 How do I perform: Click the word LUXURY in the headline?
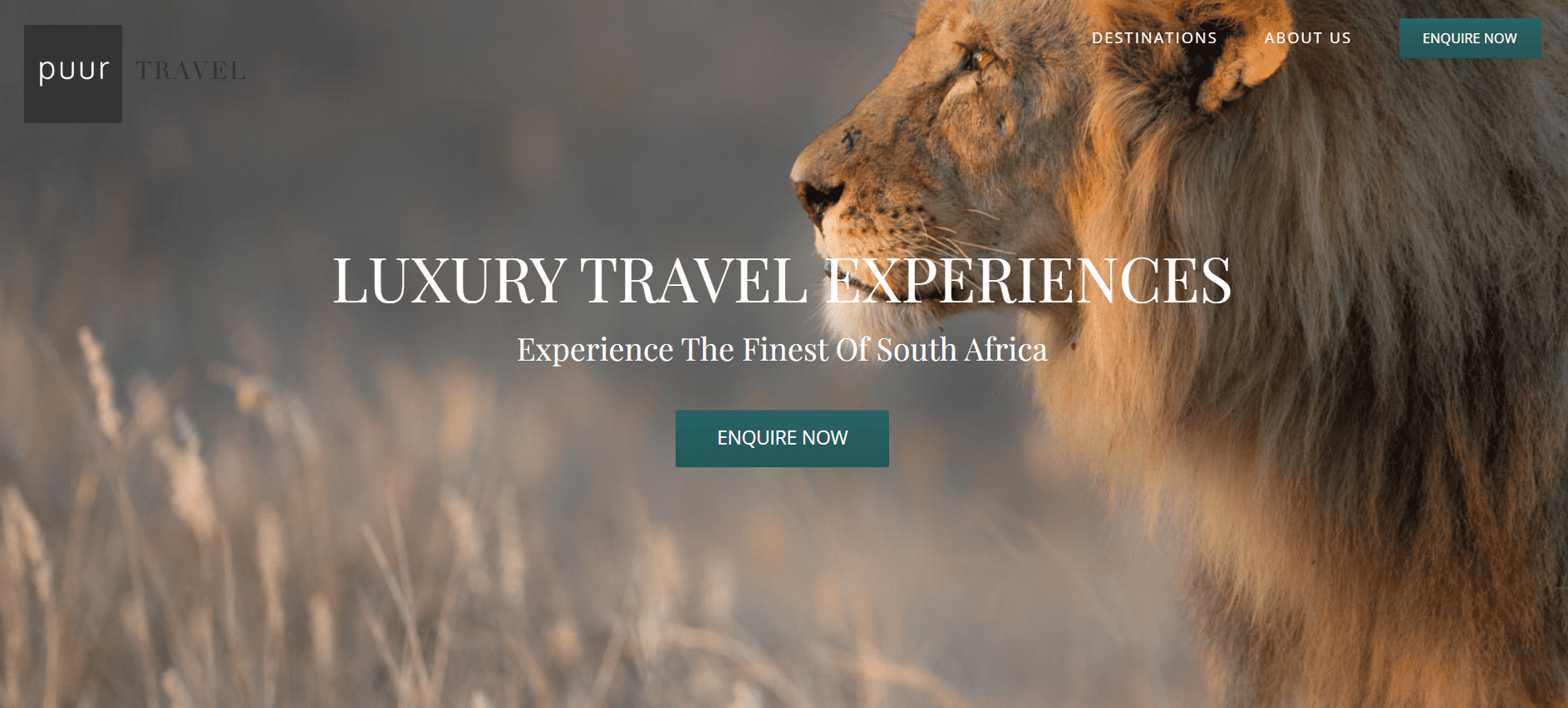pyautogui.click(x=450, y=280)
